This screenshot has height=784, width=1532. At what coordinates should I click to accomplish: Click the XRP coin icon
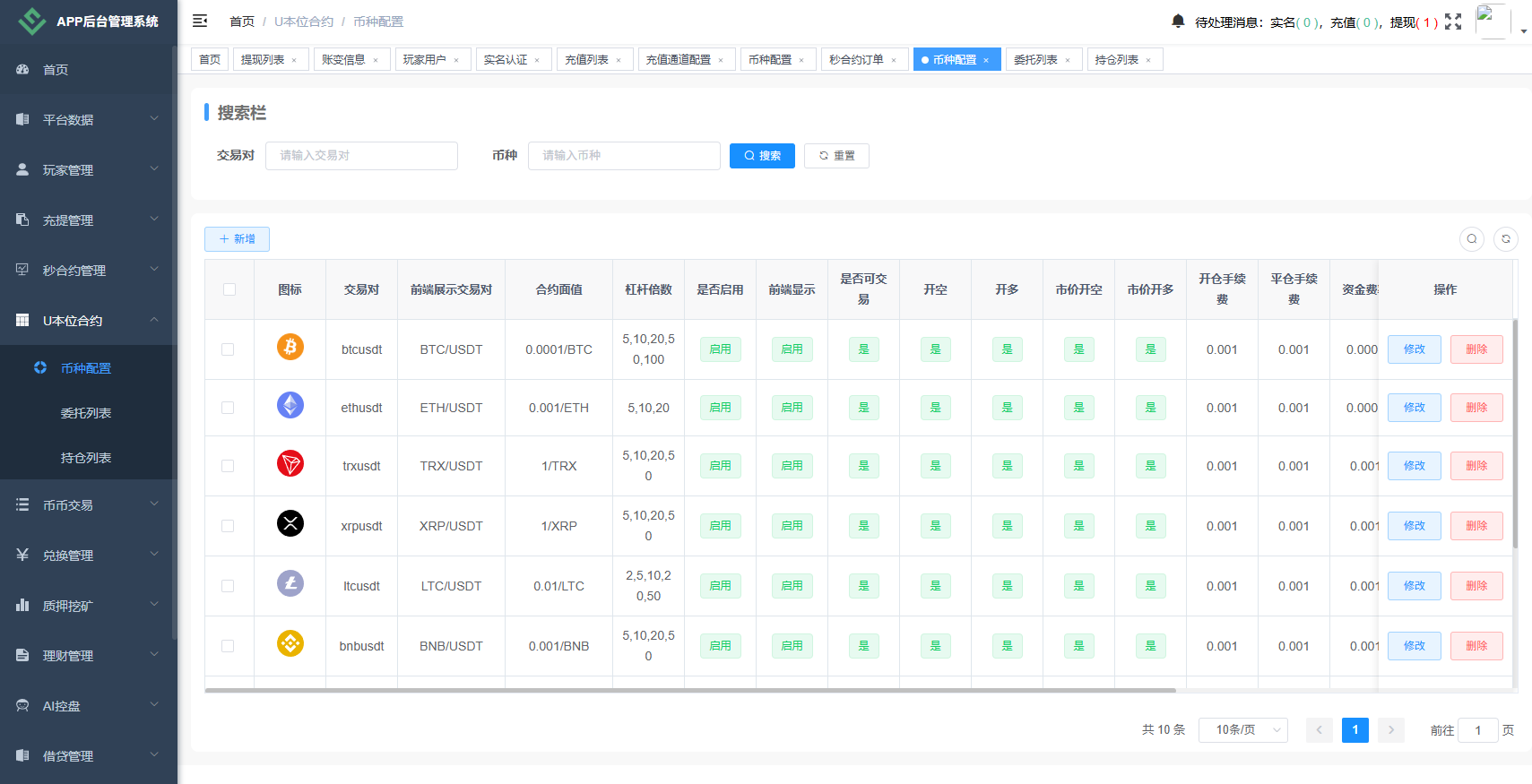tap(290, 524)
